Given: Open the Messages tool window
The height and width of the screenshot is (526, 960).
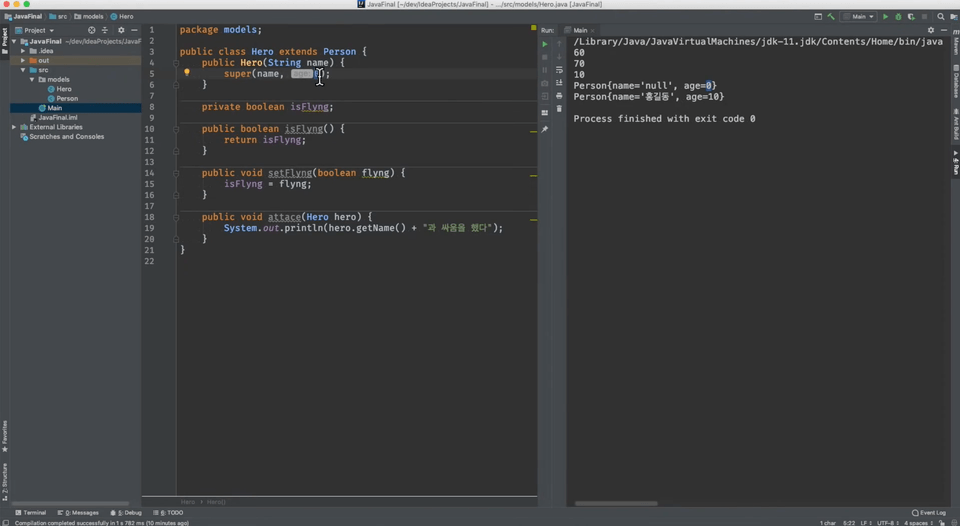Looking at the screenshot, I should [78, 513].
